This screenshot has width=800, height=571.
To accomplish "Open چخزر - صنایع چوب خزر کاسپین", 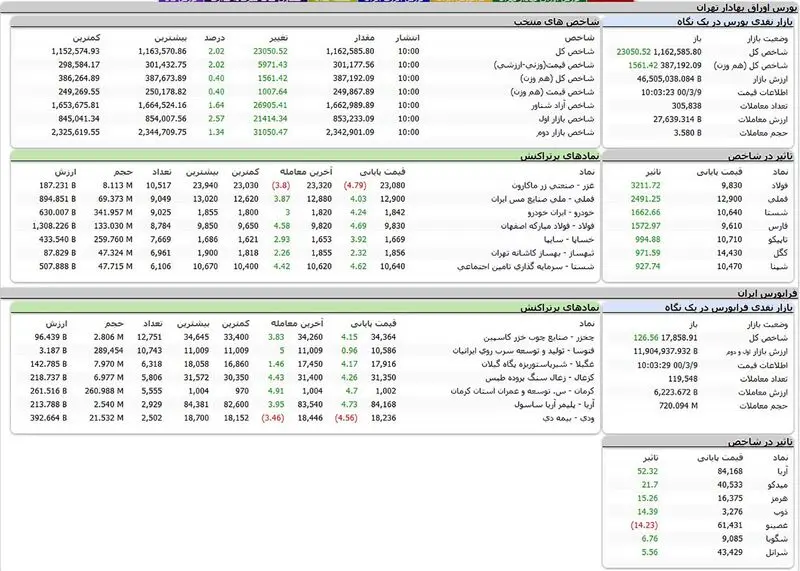I will [x=539, y=337].
